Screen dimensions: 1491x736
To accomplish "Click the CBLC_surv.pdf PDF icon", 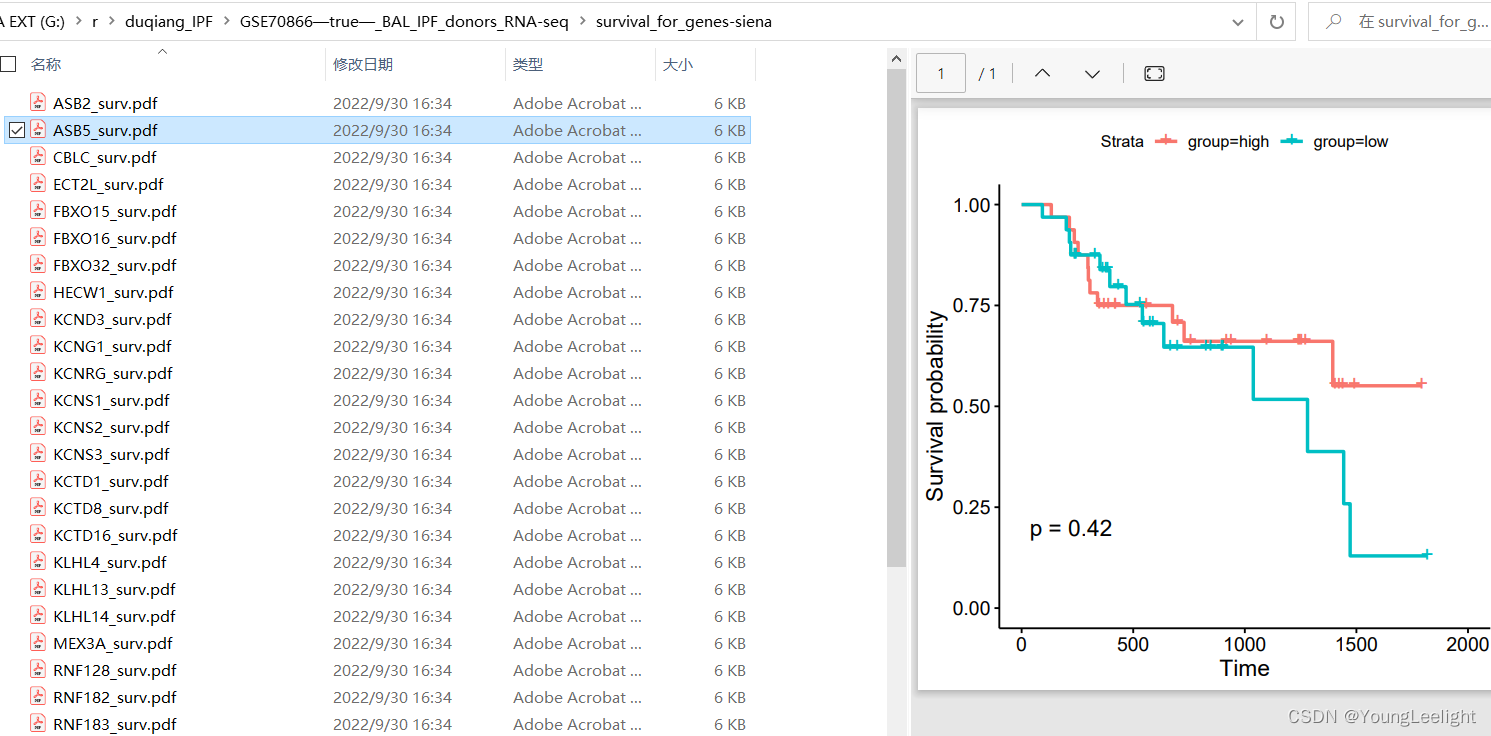I will pos(38,157).
